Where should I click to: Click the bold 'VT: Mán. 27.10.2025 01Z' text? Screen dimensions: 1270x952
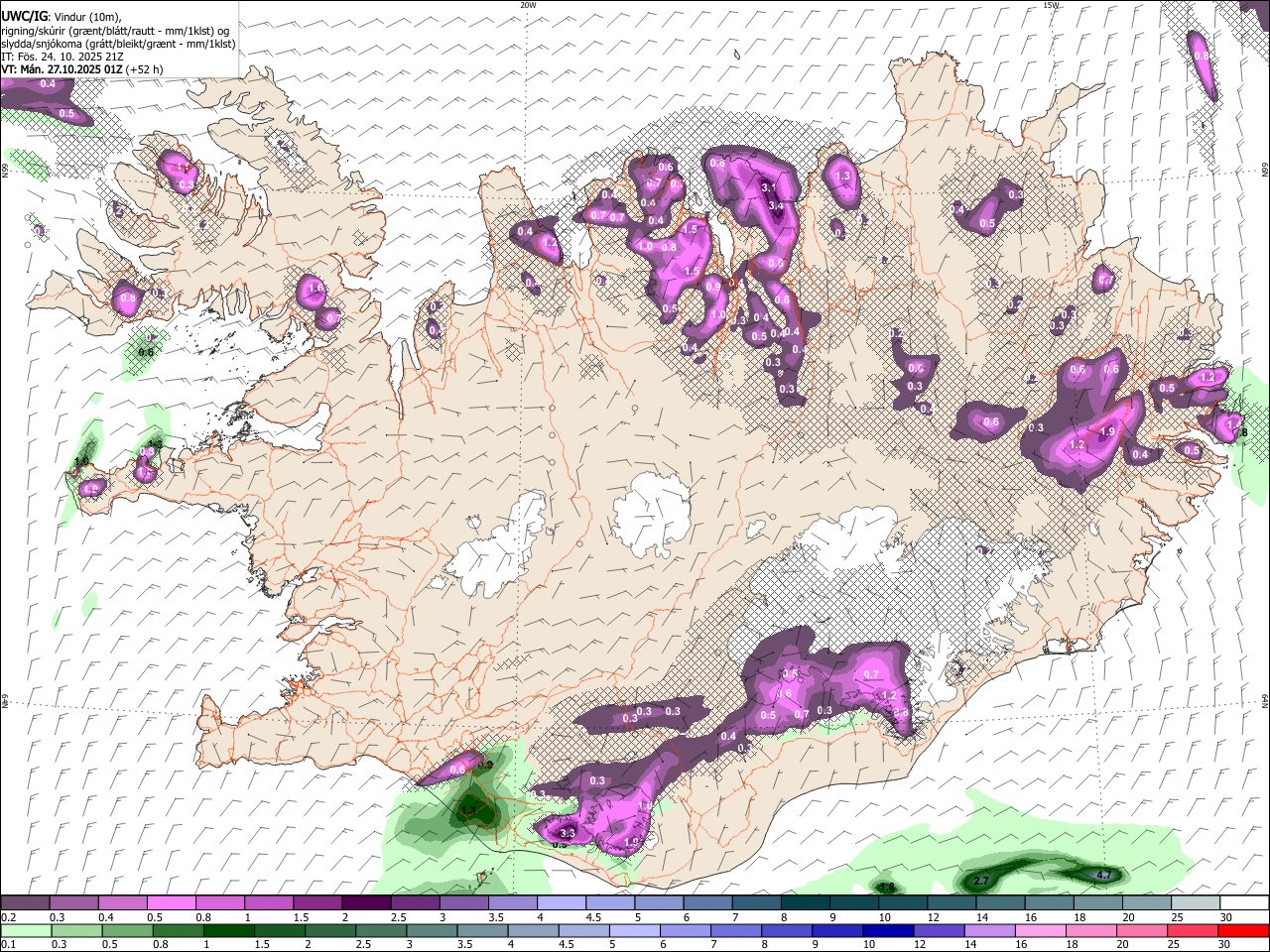61,69
